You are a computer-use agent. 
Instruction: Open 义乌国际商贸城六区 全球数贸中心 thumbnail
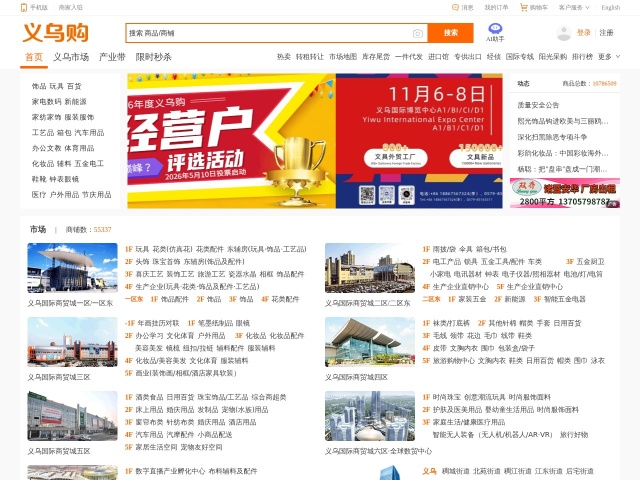click(x=370, y=416)
